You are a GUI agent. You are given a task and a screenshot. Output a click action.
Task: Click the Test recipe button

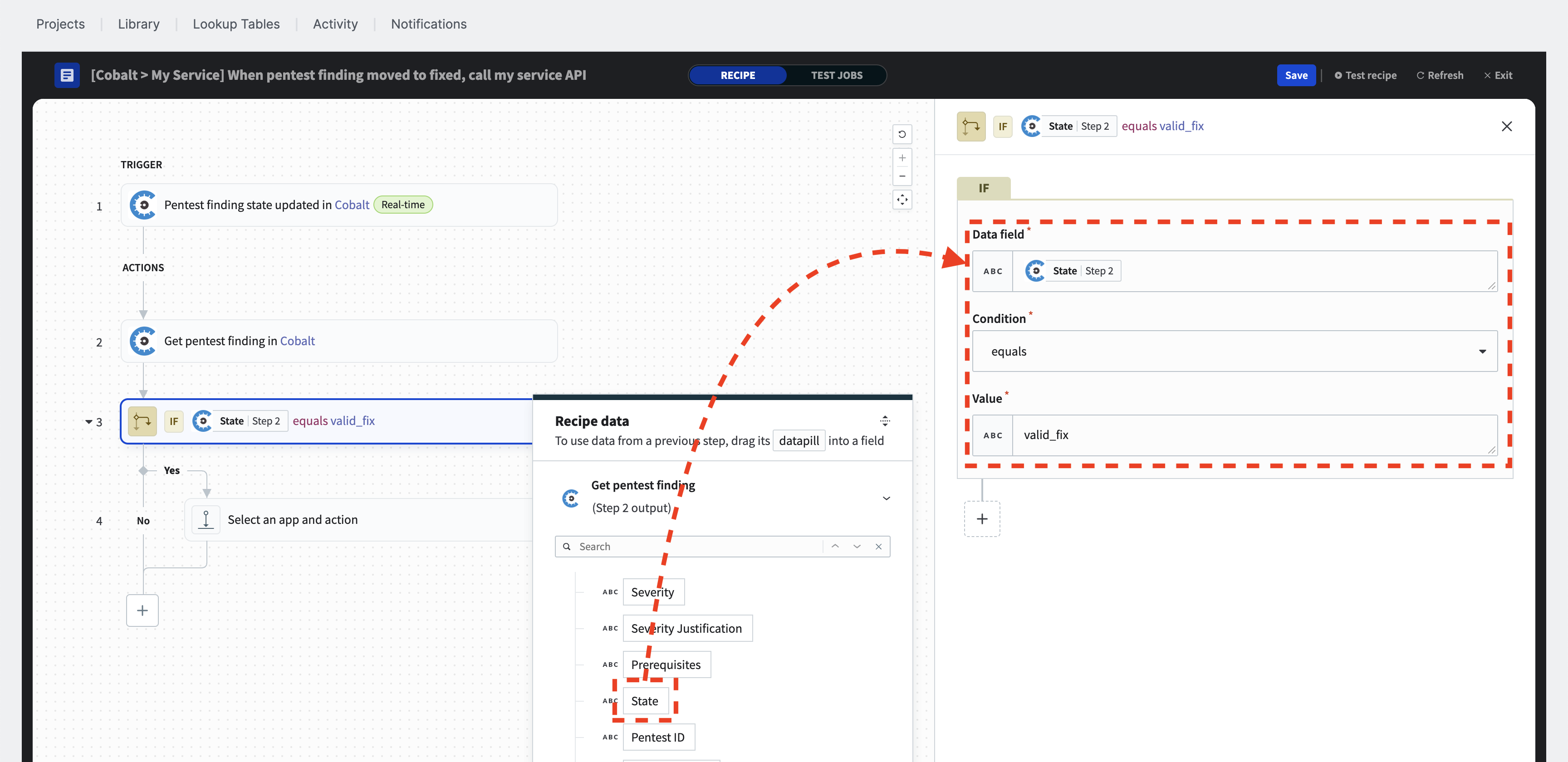pos(1365,74)
